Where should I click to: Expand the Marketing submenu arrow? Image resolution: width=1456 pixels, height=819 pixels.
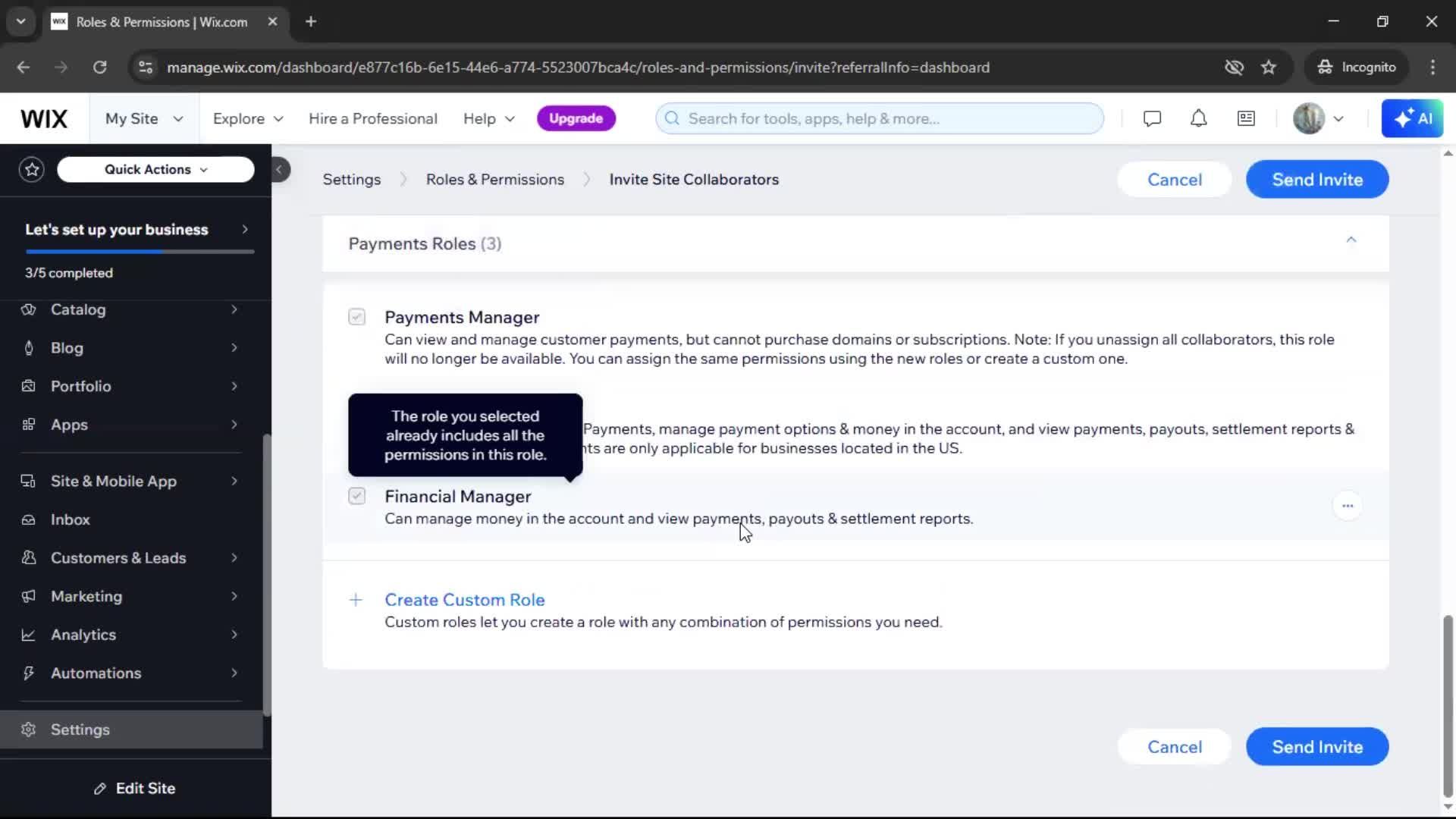tap(234, 596)
